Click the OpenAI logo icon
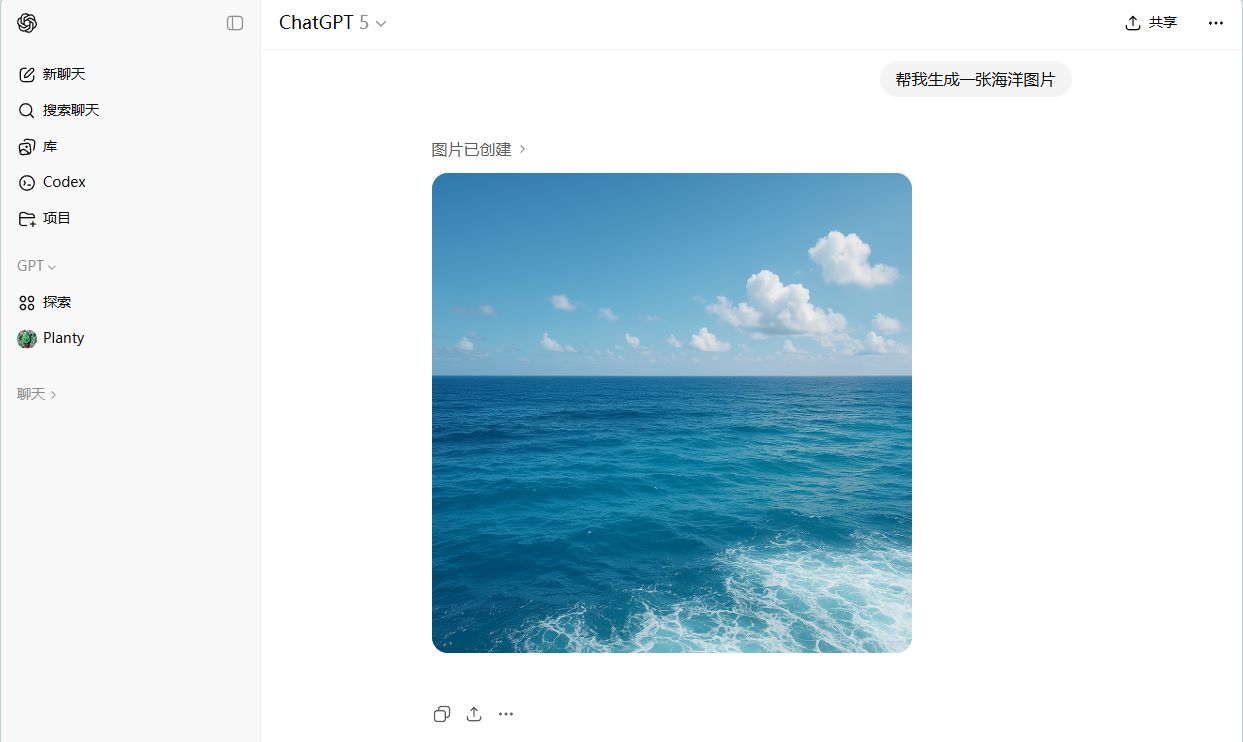1243x742 pixels. tap(27, 23)
